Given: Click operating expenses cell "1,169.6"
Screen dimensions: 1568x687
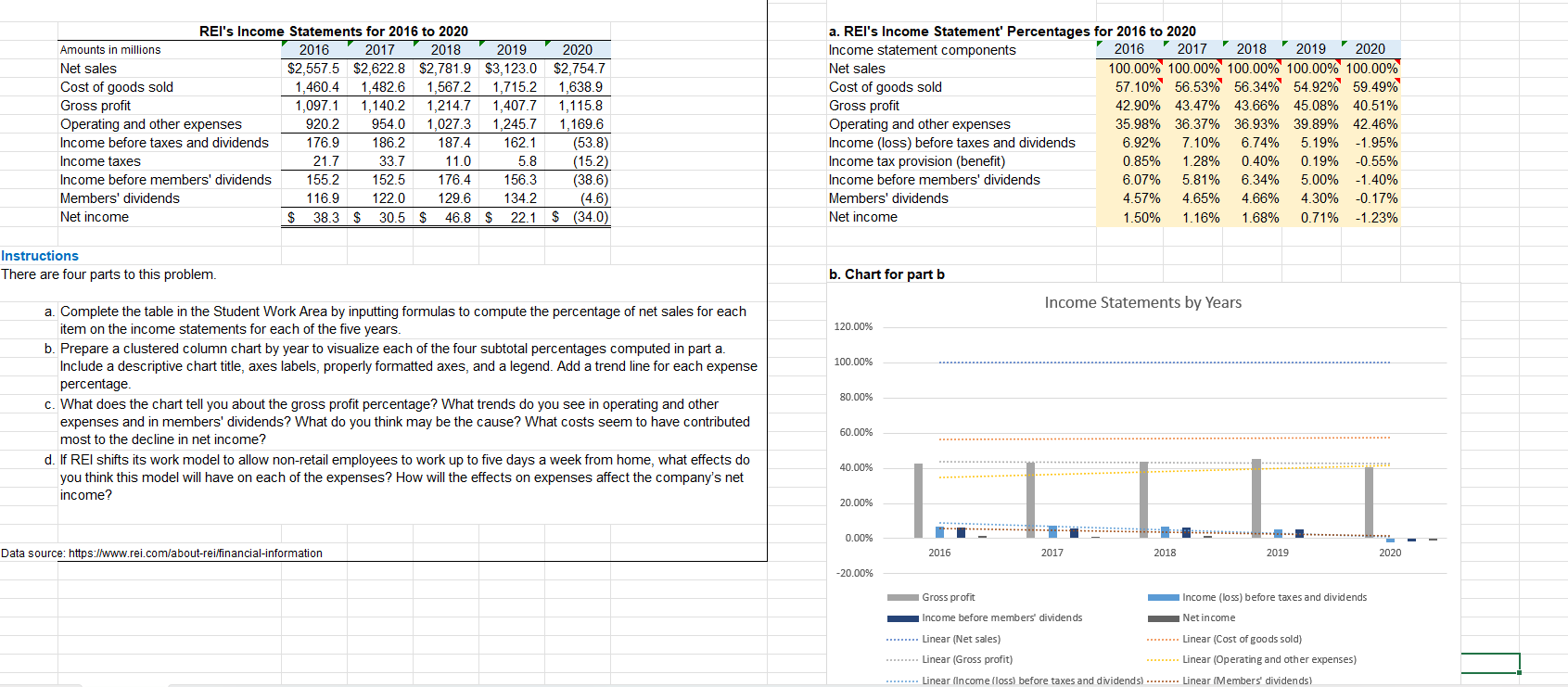Looking at the screenshot, I should [580, 124].
